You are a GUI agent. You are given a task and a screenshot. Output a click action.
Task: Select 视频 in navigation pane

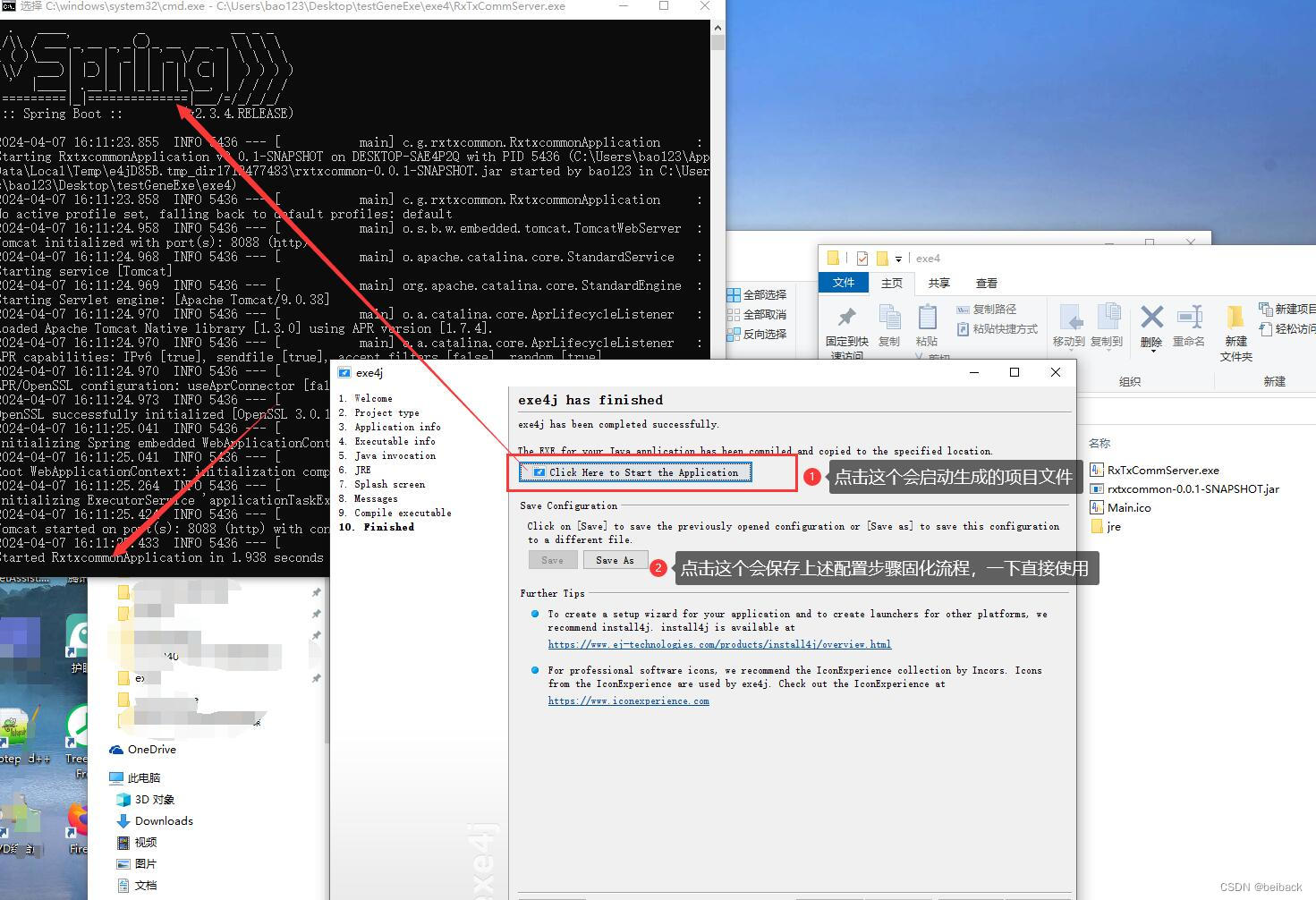[137, 843]
